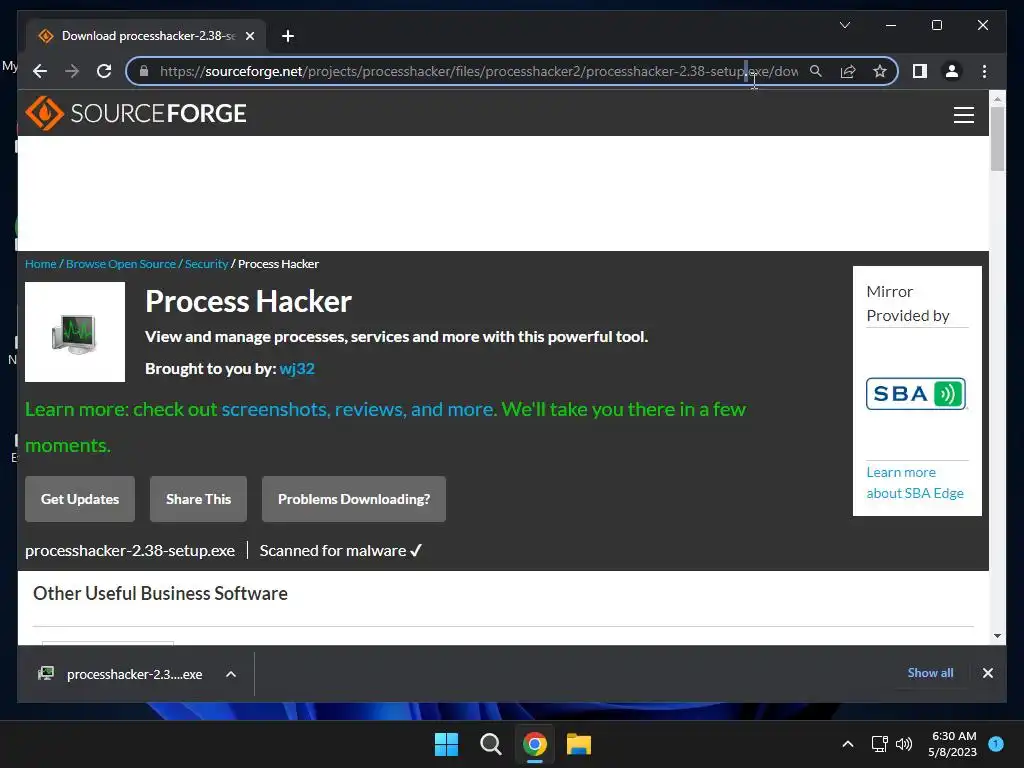The width and height of the screenshot is (1024, 768).
Task: Click the zoom magnifier in address bar
Action: coord(816,71)
